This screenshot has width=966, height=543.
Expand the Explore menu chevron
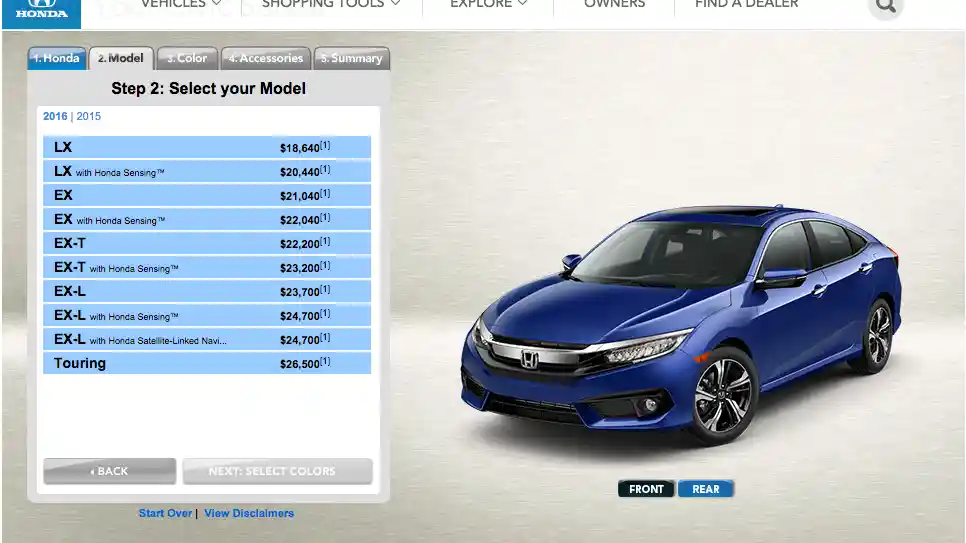coord(522,4)
